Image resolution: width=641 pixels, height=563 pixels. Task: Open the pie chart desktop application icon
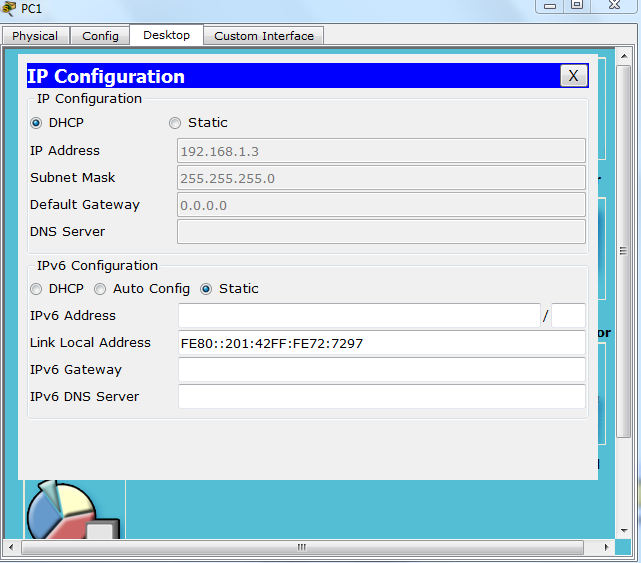click(x=74, y=510)
